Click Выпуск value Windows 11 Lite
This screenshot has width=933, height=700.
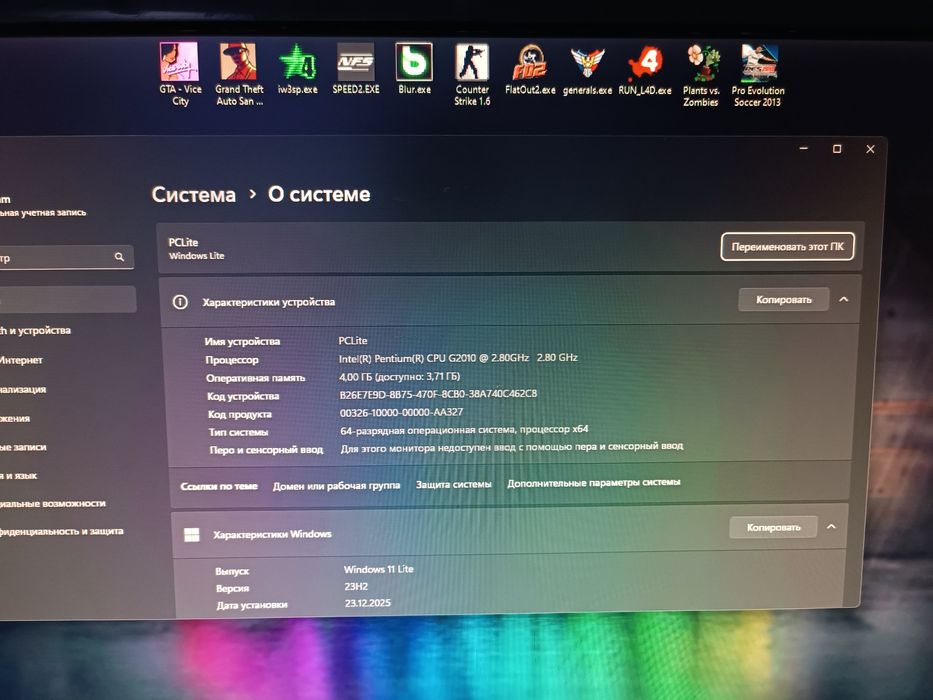[378, 569]
